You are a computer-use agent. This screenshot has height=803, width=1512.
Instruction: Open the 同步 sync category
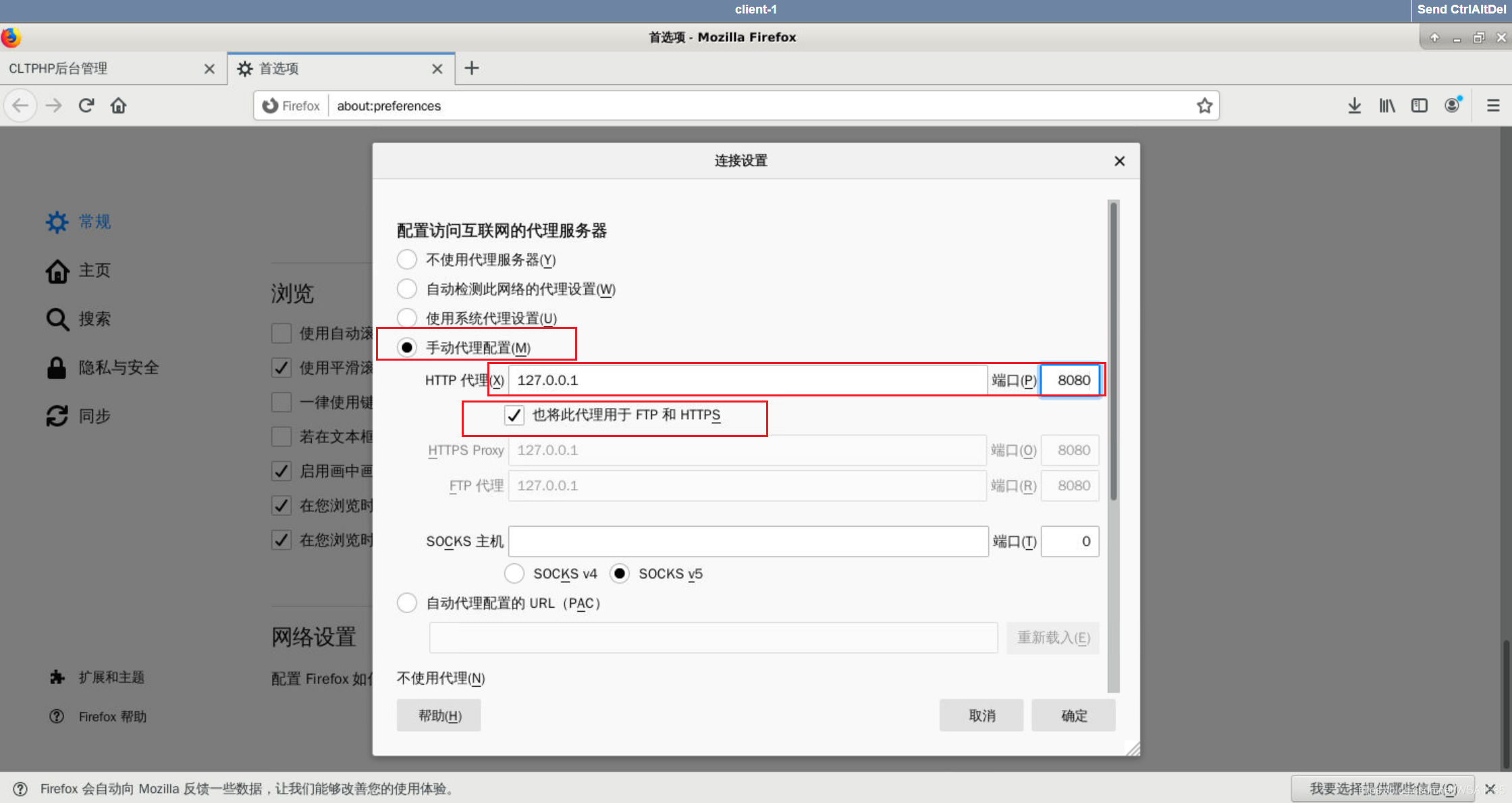pyautogui.click(x=78, y=416)
